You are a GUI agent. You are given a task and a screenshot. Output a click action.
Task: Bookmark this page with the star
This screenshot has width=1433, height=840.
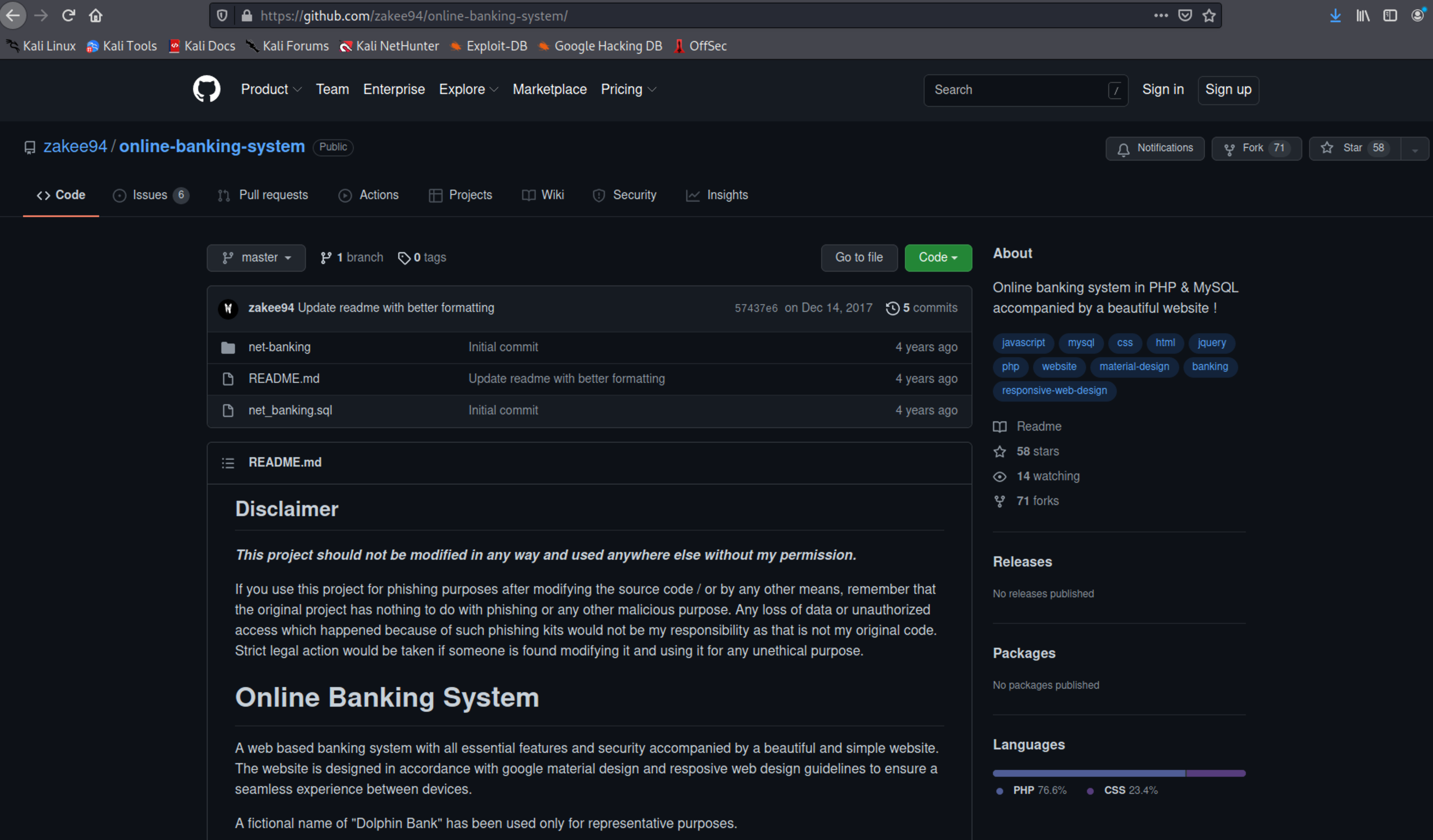1209,15
